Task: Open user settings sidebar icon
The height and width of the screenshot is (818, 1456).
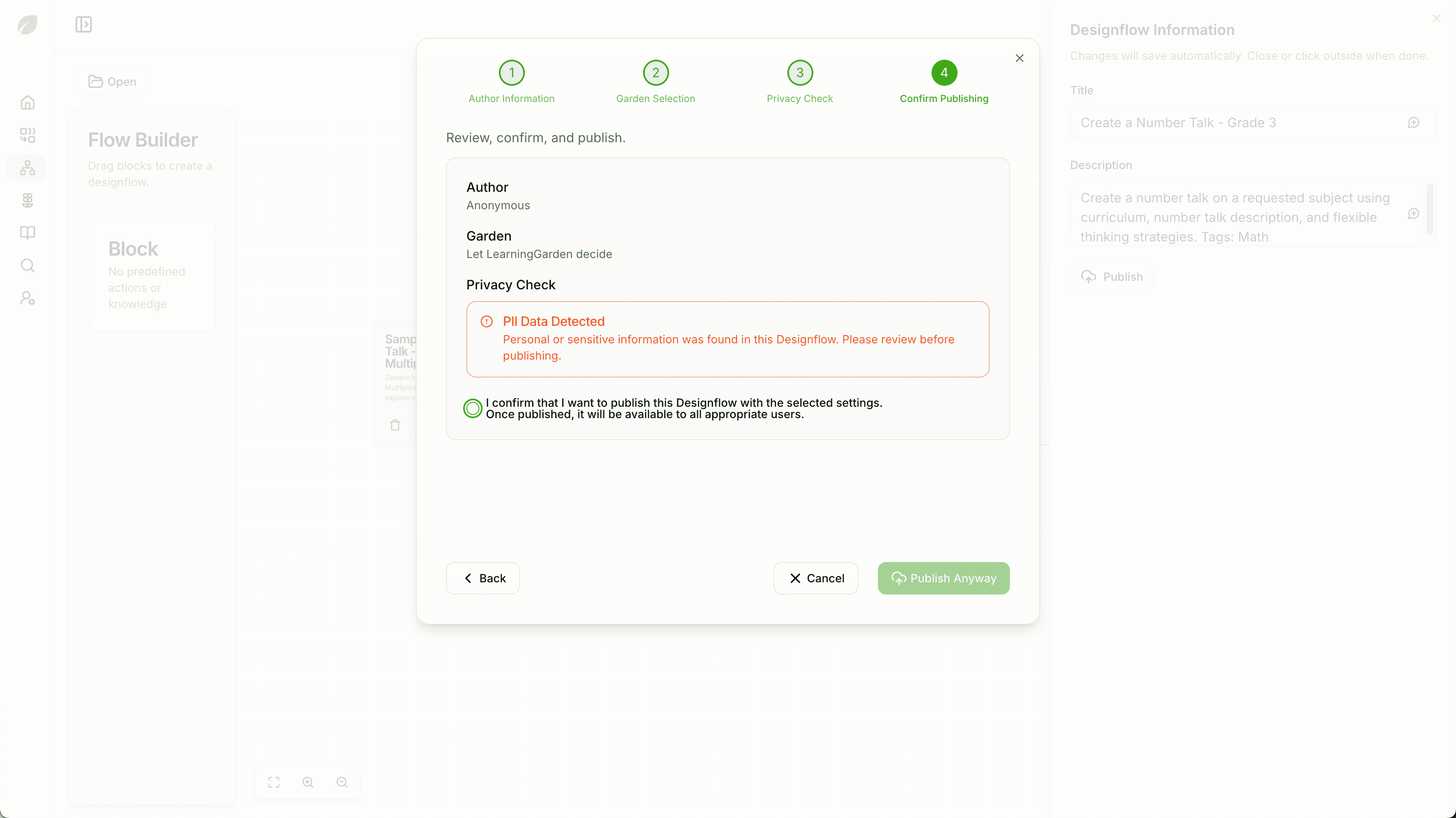Action: click(x=27, y=298)
